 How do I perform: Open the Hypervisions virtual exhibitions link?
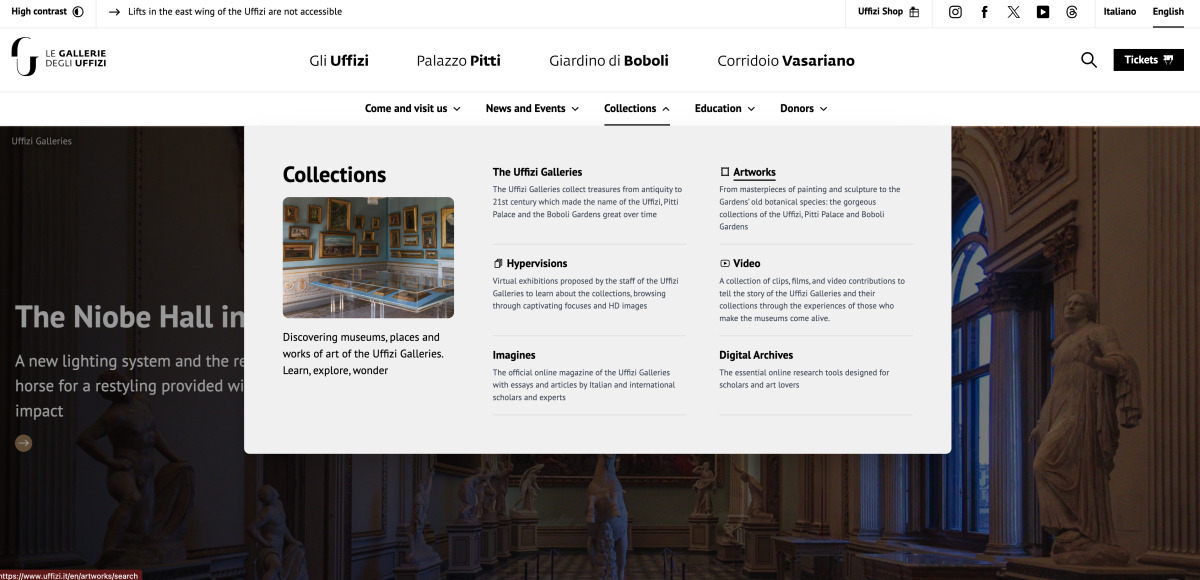tap(536, 263)
